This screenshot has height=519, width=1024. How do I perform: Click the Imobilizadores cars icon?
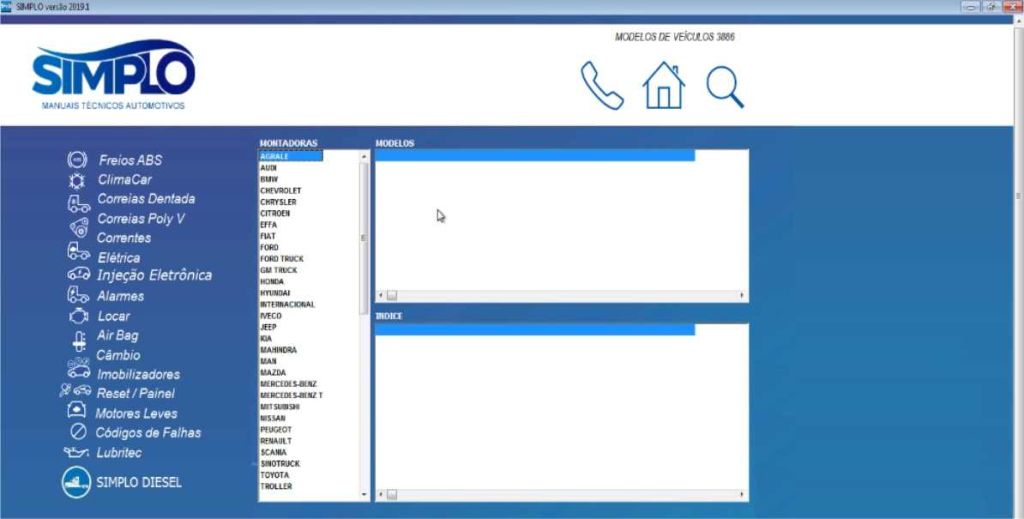pyautogui.click(x=79, y=368)
